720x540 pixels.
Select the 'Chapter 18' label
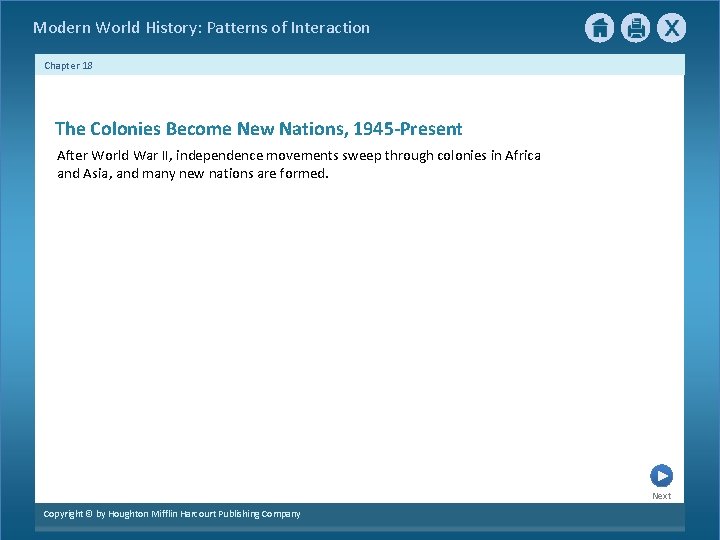68,66
